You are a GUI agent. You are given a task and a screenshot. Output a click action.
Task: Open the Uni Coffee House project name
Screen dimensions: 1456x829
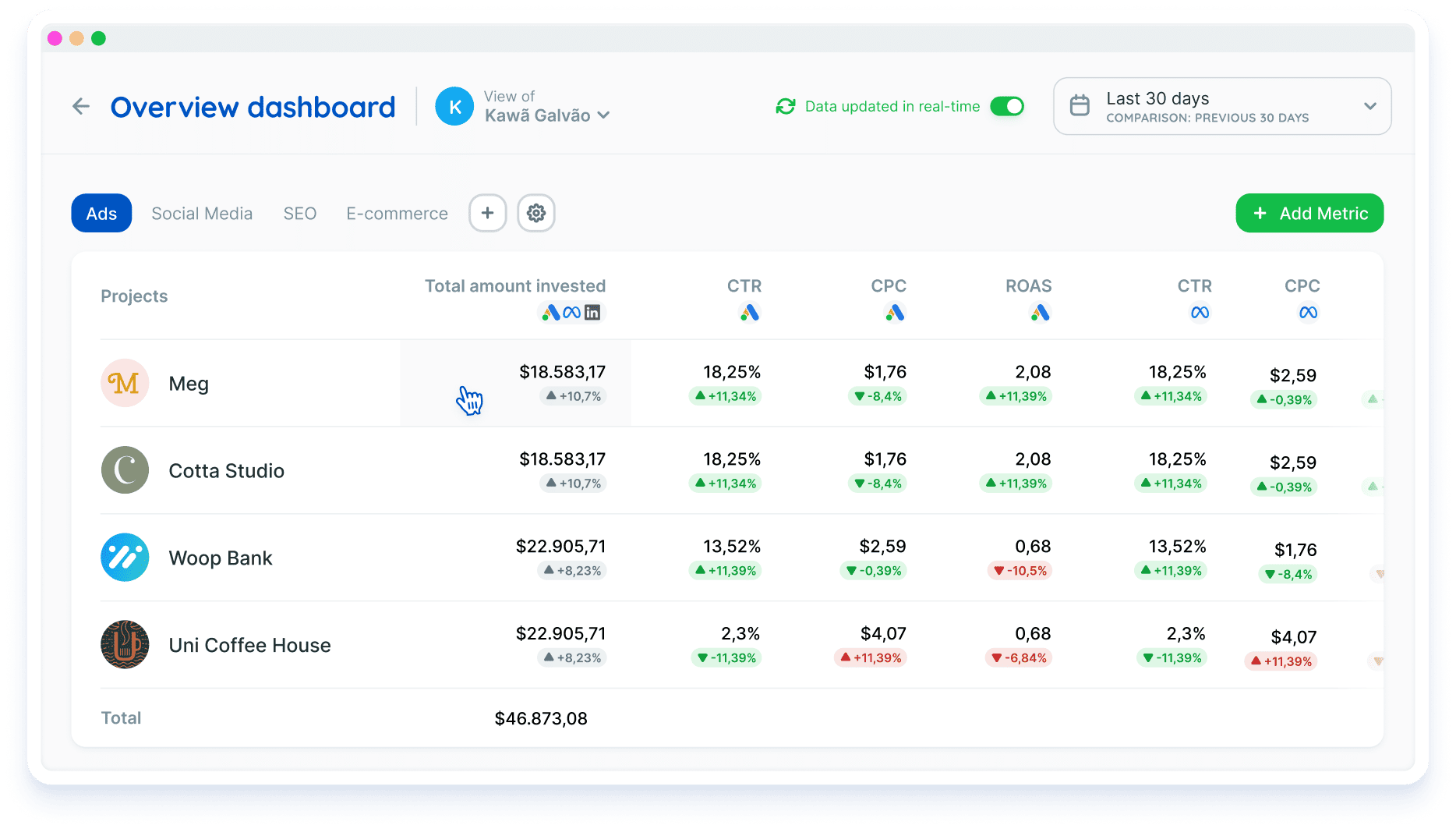[250, 646]
